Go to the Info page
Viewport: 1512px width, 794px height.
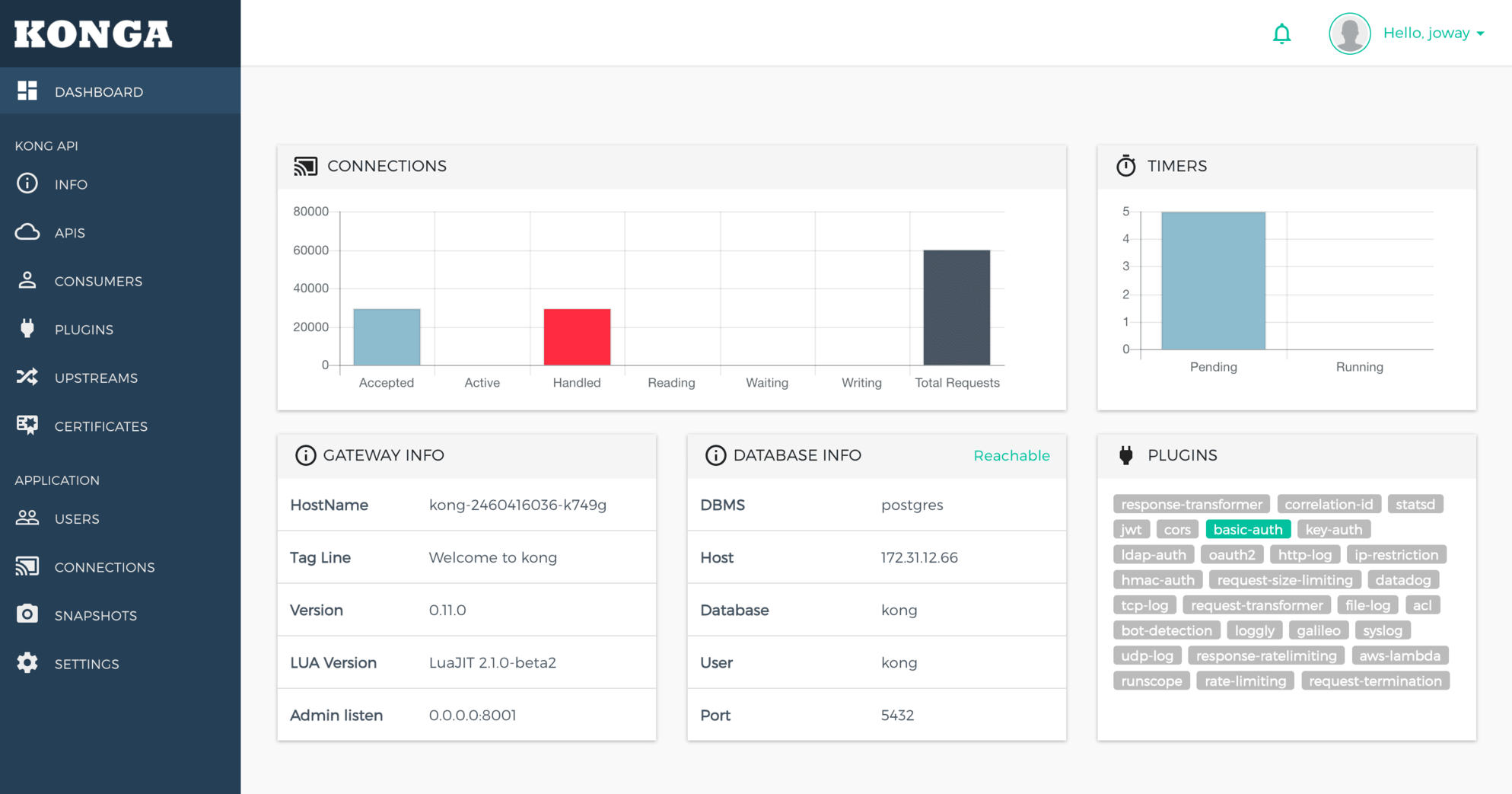pyautogui.click(x=120, y=184)
